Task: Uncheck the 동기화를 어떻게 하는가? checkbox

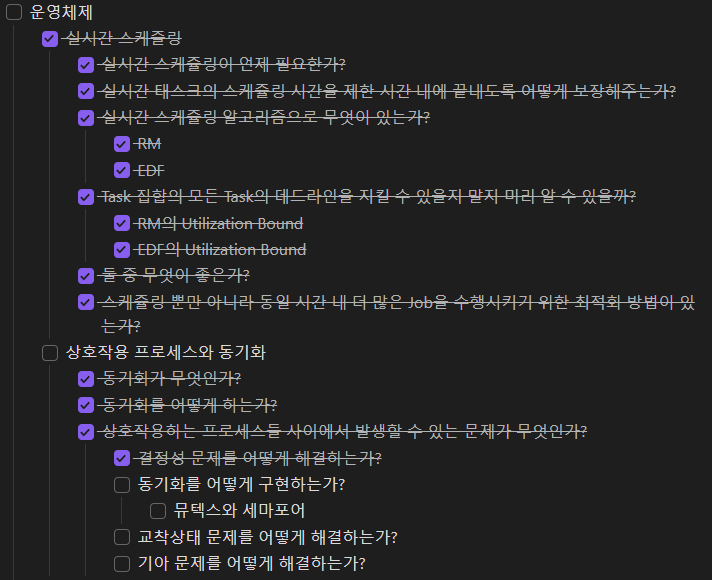Action: (x=86, y=405)
